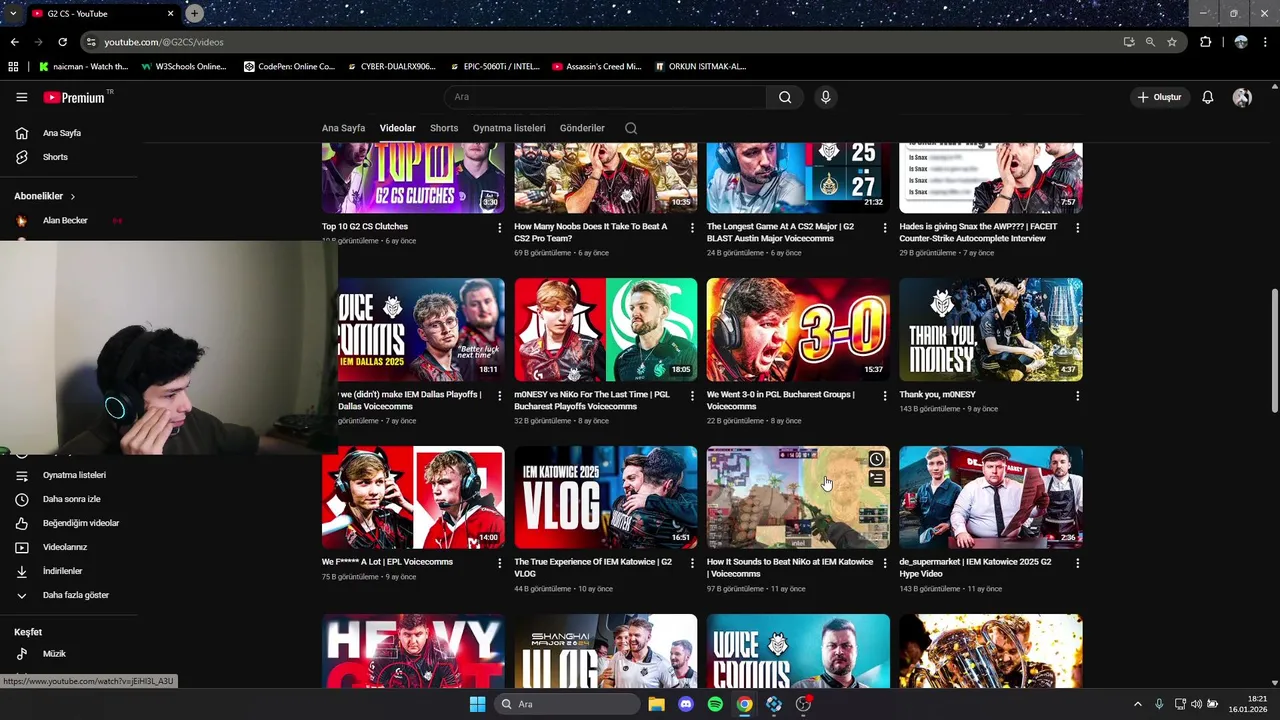Open the IEM Katowice 2025 VLOG thumbnail
1280x720 pixels.
pos(605,497)
